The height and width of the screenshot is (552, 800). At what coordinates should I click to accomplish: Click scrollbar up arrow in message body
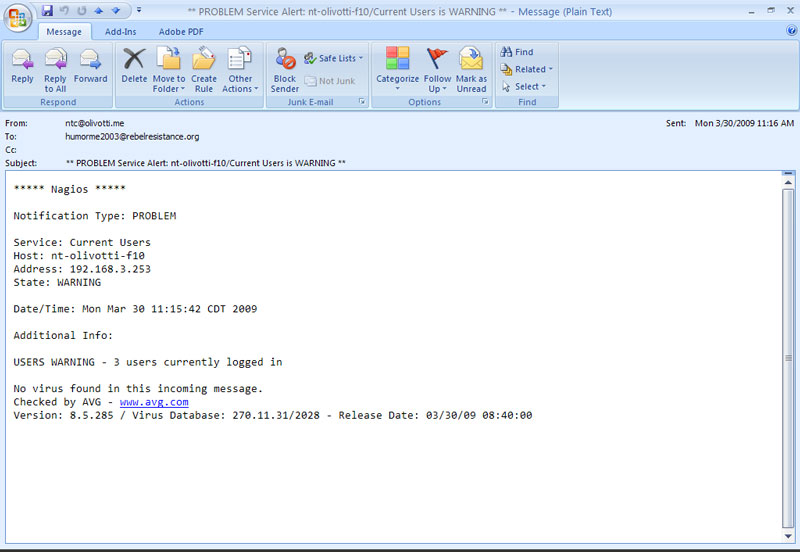click(788, 182)
